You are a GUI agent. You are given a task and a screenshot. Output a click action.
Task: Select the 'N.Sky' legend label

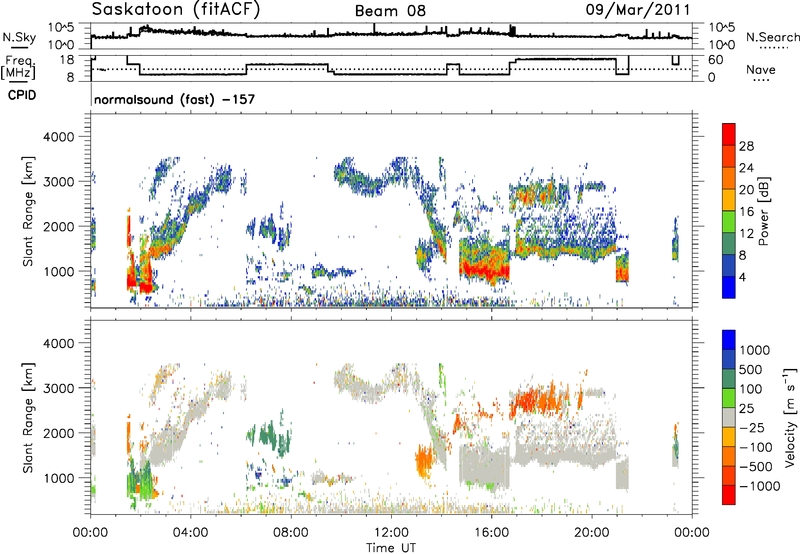tap(19, 37)
